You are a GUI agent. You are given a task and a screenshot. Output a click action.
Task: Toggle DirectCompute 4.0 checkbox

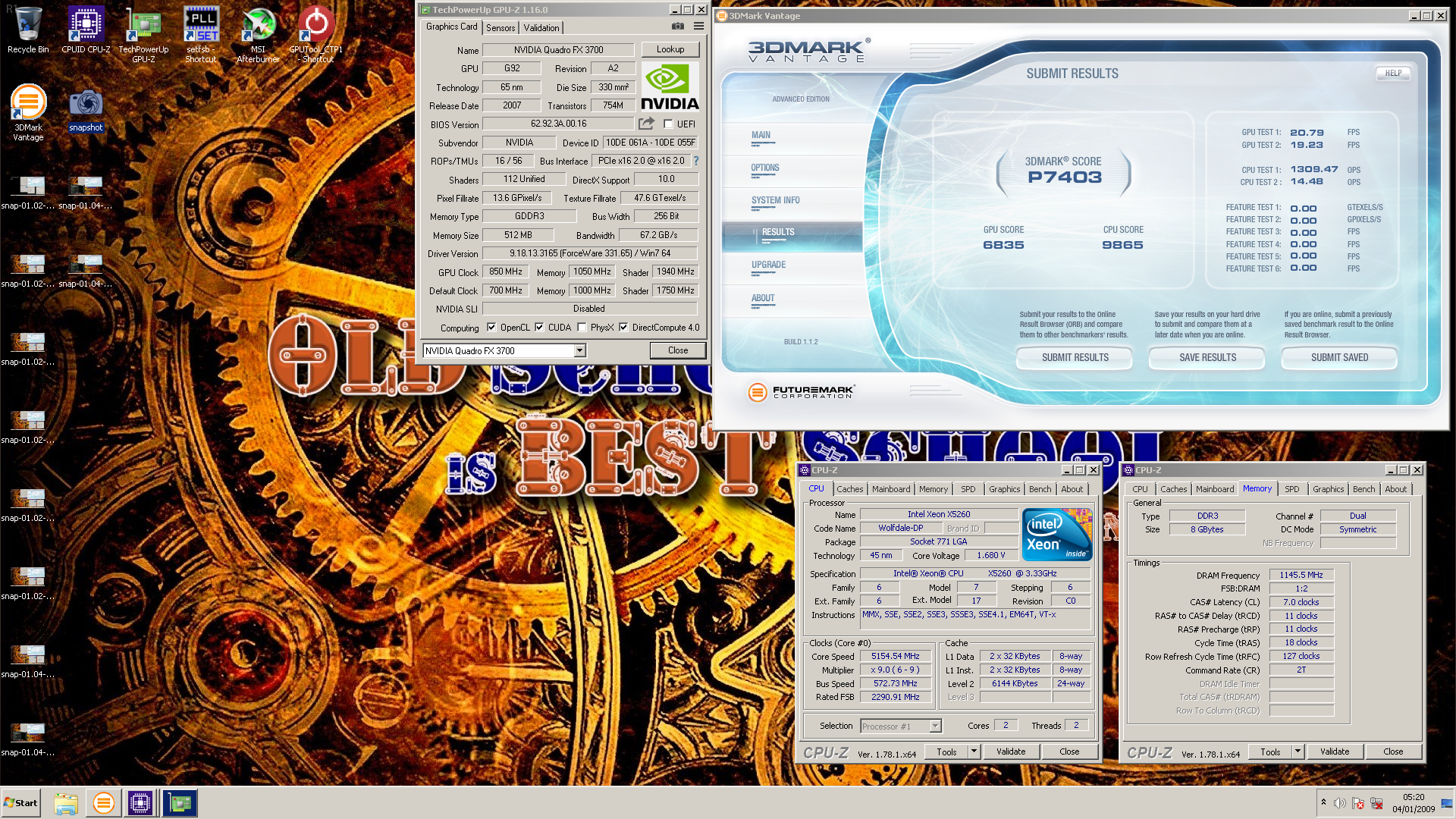(x=623, y=328)
